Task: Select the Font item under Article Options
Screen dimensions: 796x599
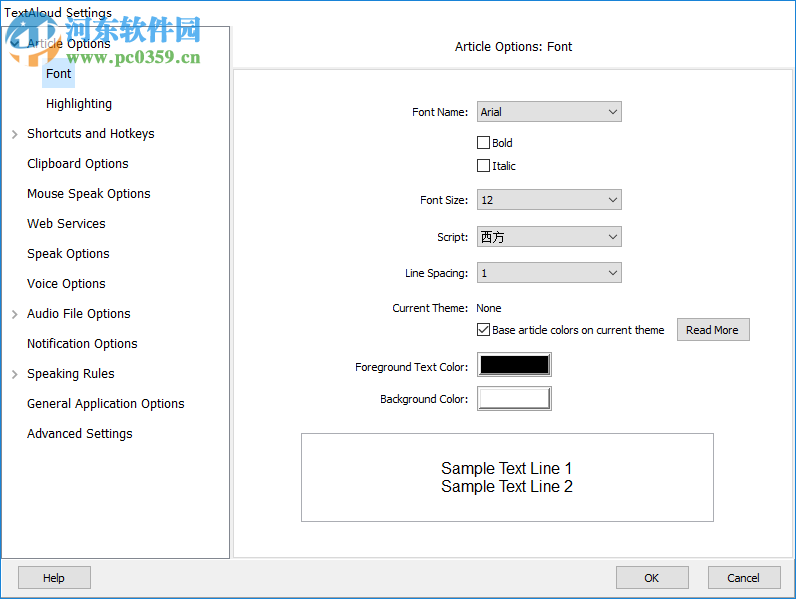Action: pyautogui.click(x=58, y=74)
